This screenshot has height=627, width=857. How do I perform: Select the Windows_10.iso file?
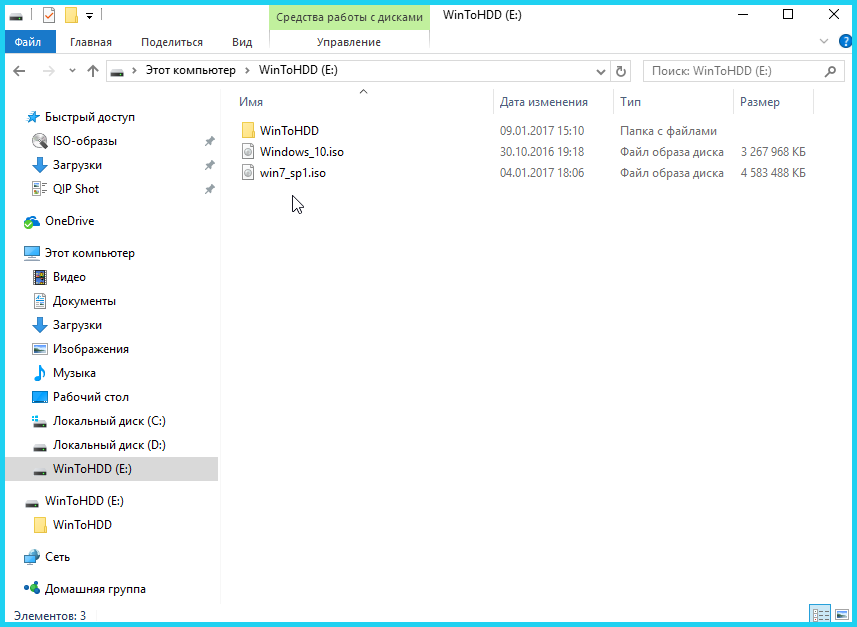(x=302, y=152)
